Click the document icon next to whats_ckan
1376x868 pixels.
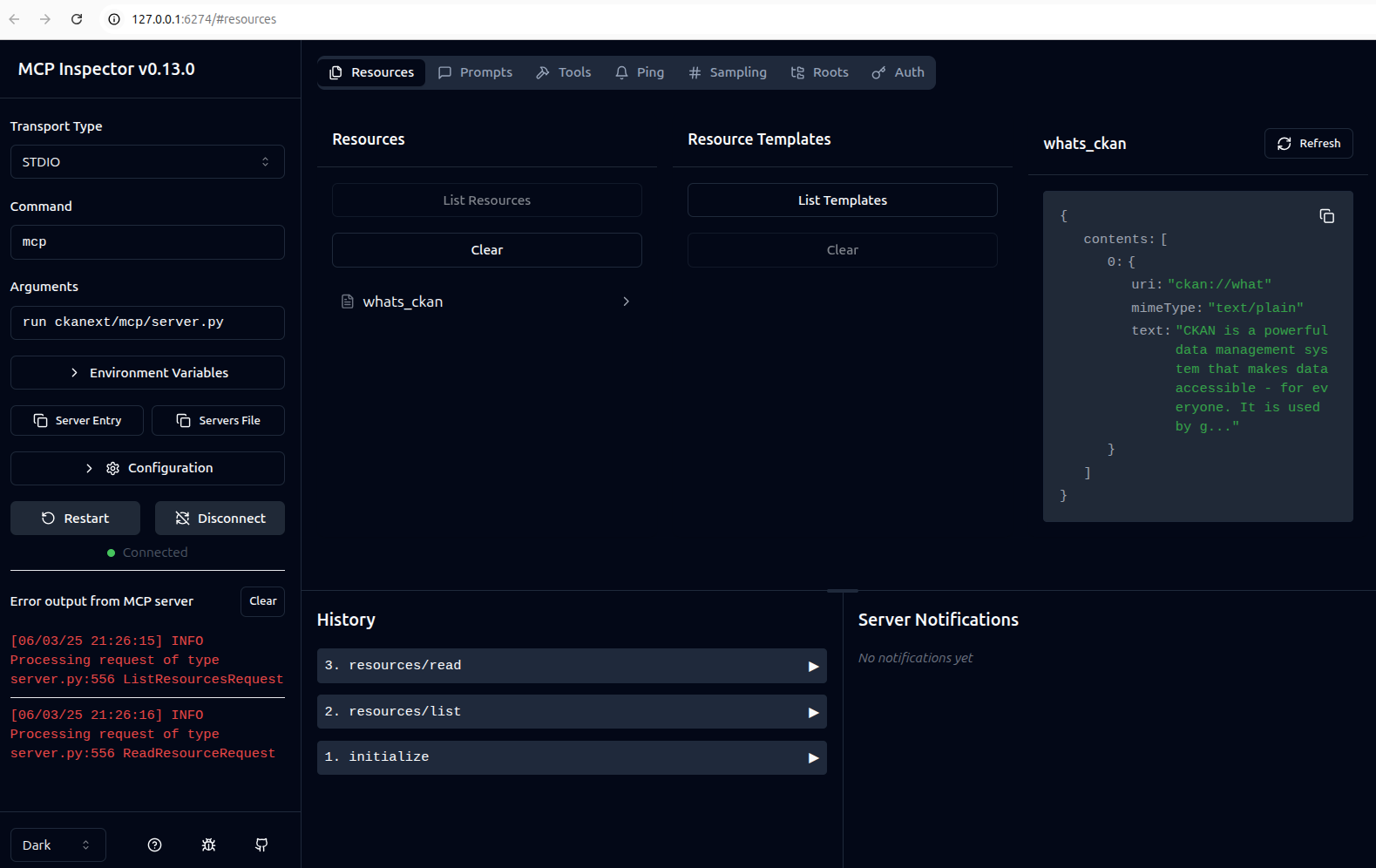(x=347, y=302)
